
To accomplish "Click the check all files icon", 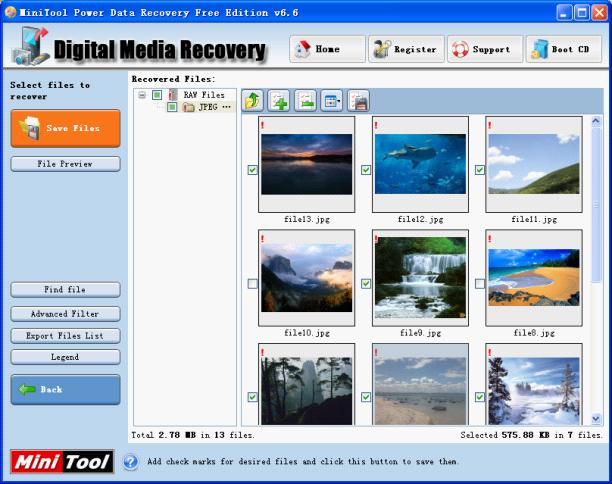I will pos(279,101).
